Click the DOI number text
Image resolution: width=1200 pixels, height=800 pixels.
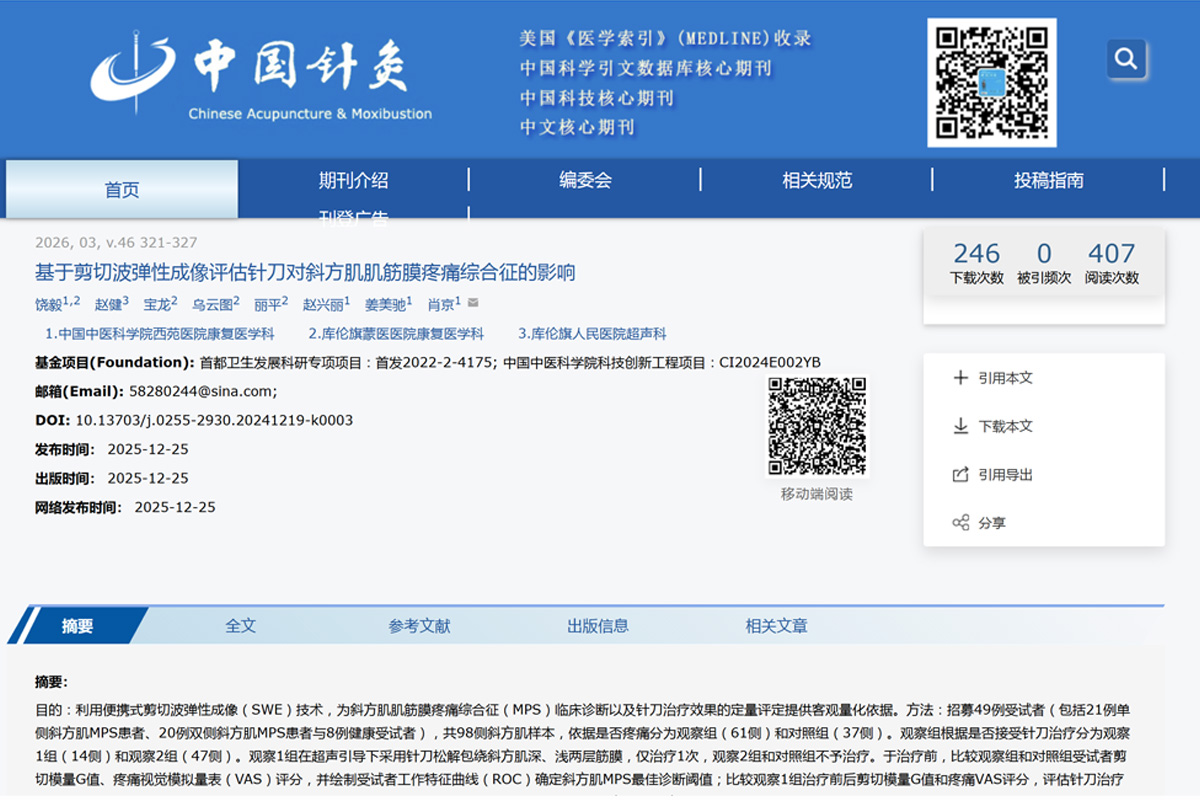tap(214, 420)
